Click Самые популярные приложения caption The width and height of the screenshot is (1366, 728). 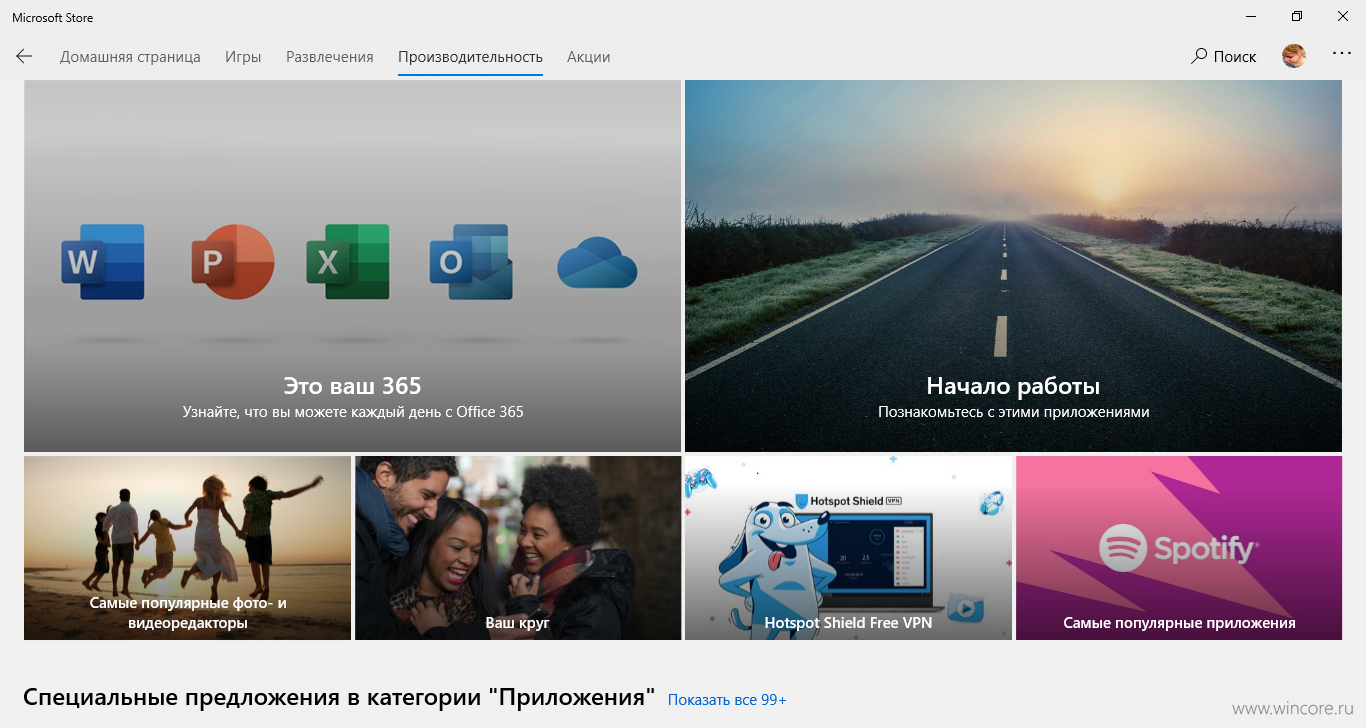(x=1179, y=623)
